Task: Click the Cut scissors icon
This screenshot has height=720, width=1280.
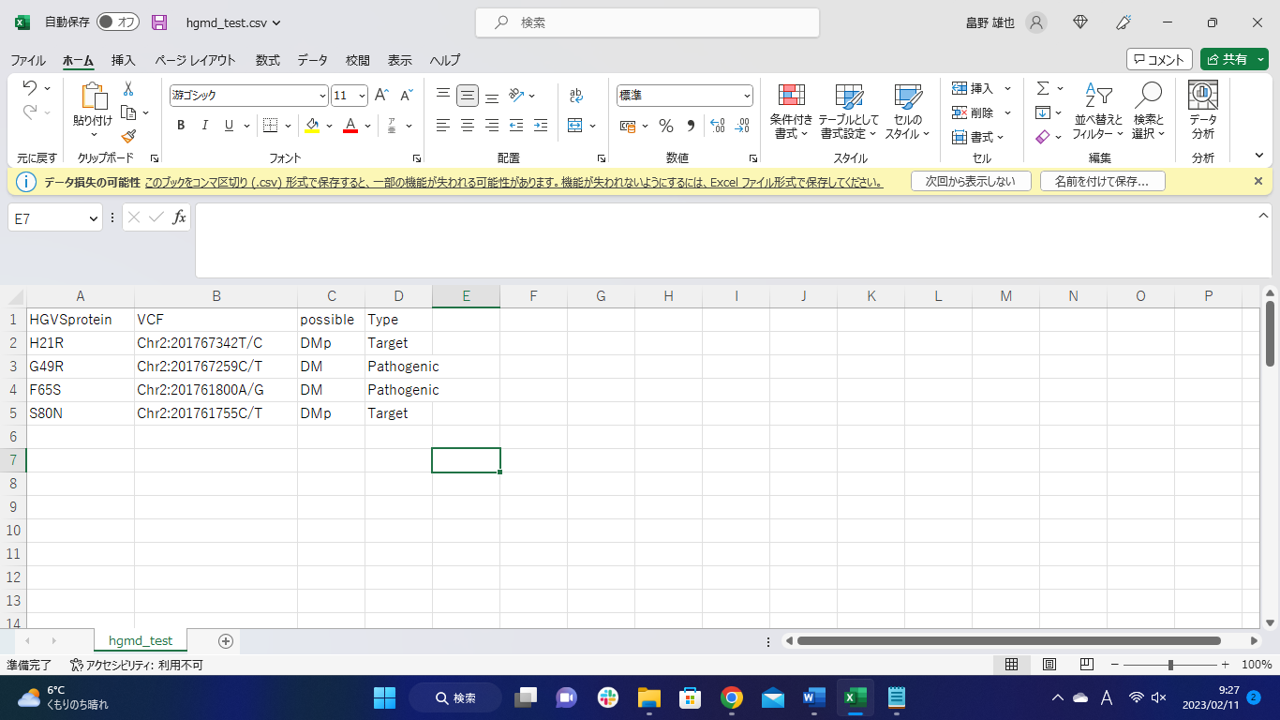Action: pos(128,89)
